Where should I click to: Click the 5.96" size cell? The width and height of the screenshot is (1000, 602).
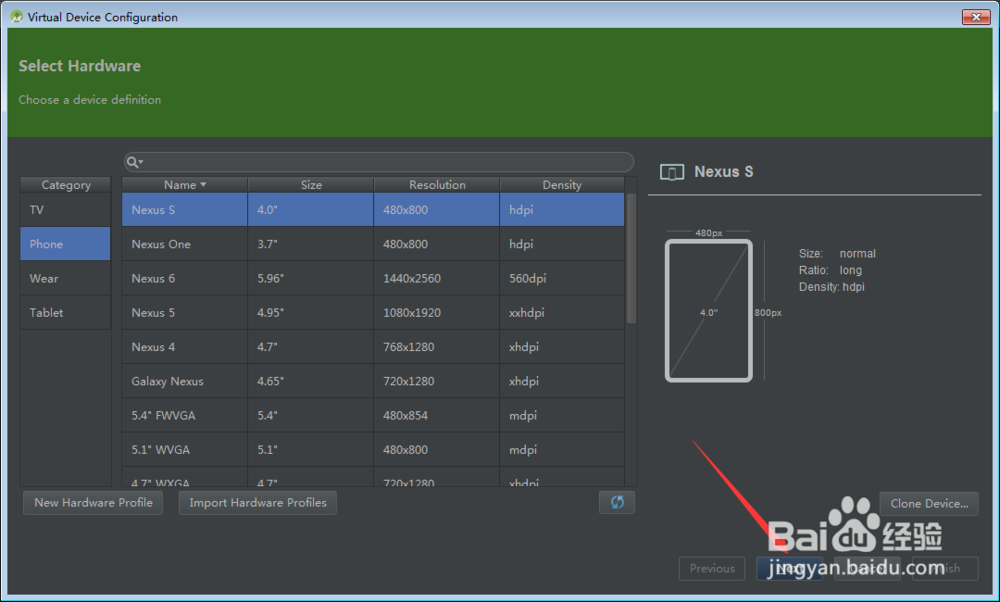[x=311, y=279]
